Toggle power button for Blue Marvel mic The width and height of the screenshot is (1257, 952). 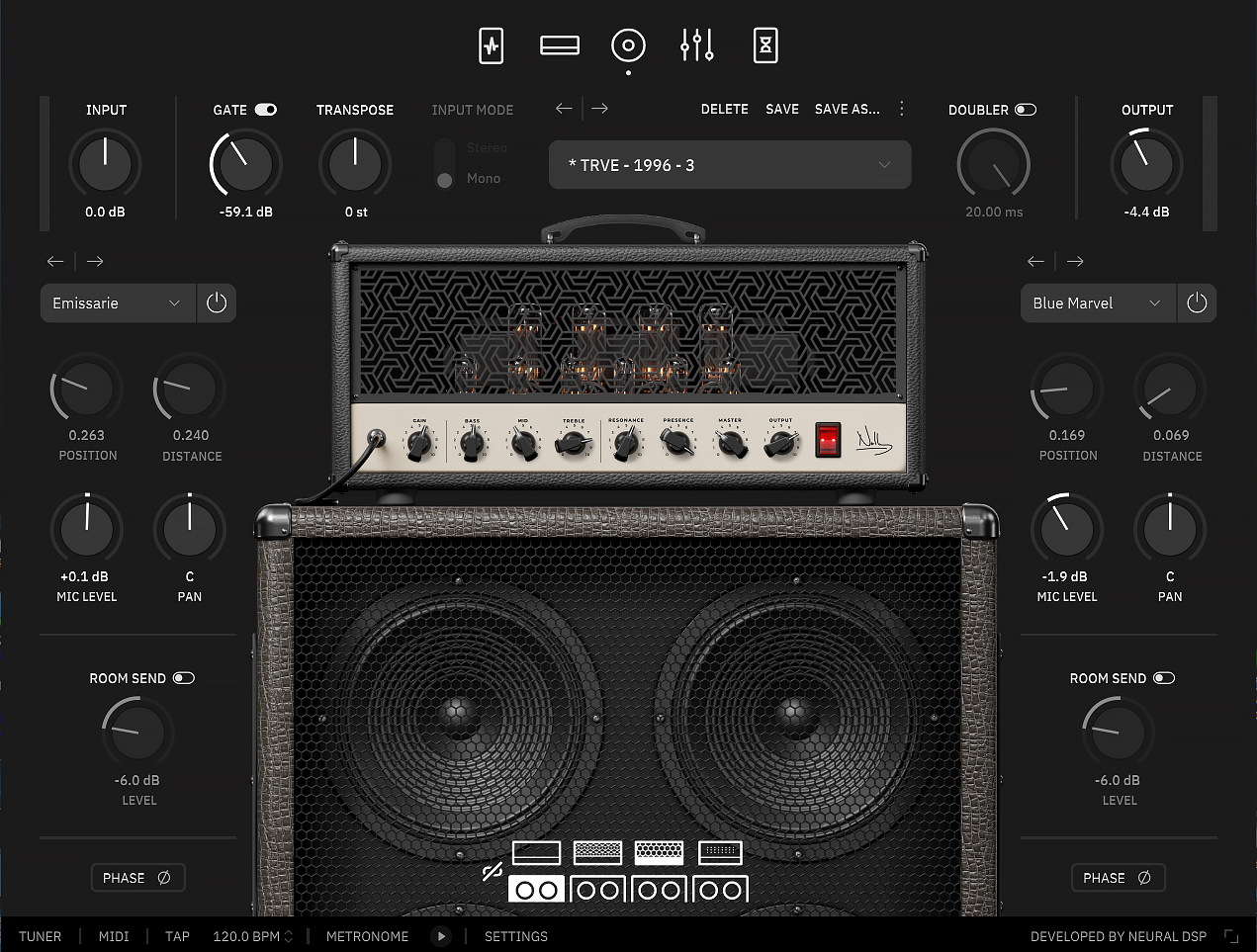coord(1197,303)
